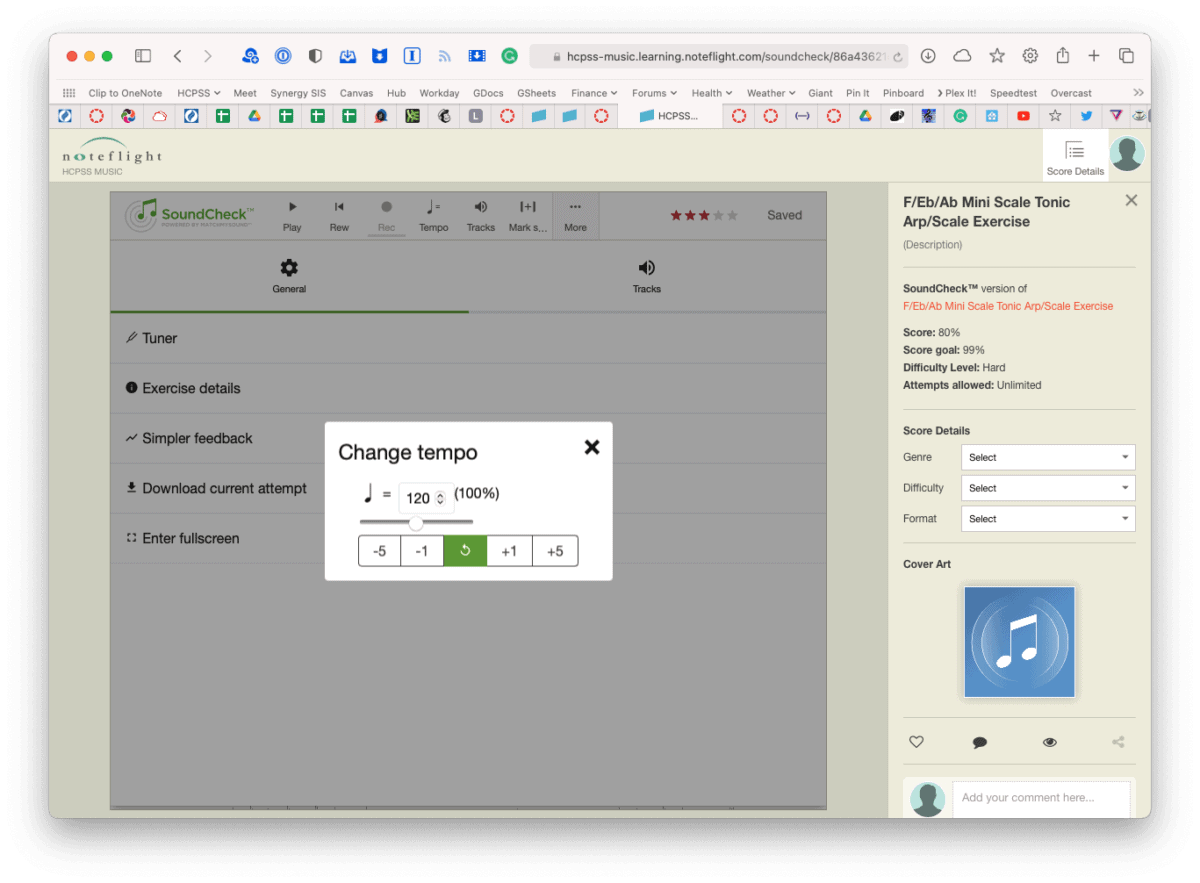Open HCPSS bookmarks folder dropdown
The image size is (1200, 883).
point(199,93)
